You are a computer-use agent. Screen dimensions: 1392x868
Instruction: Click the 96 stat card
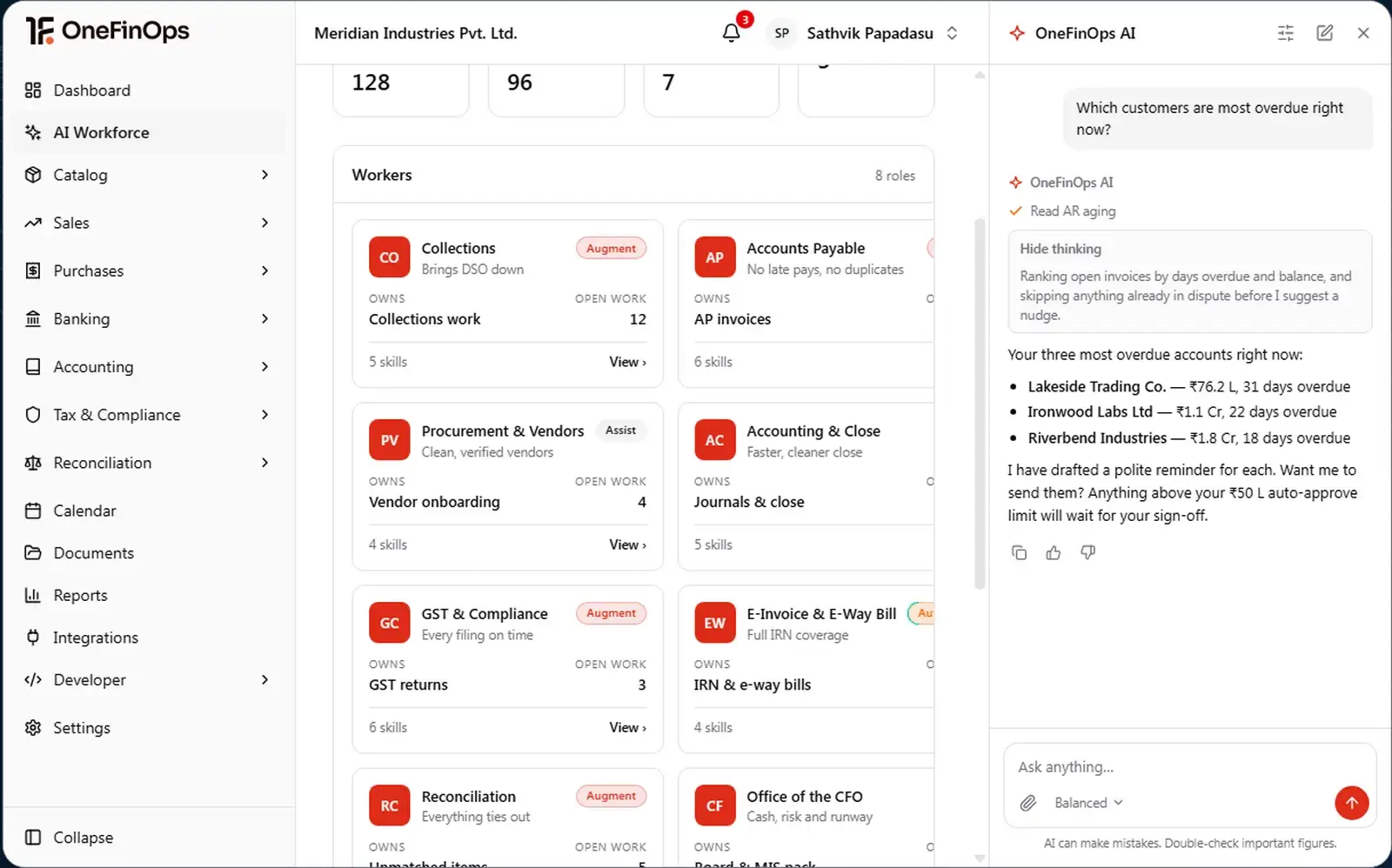tap(556, 89)
